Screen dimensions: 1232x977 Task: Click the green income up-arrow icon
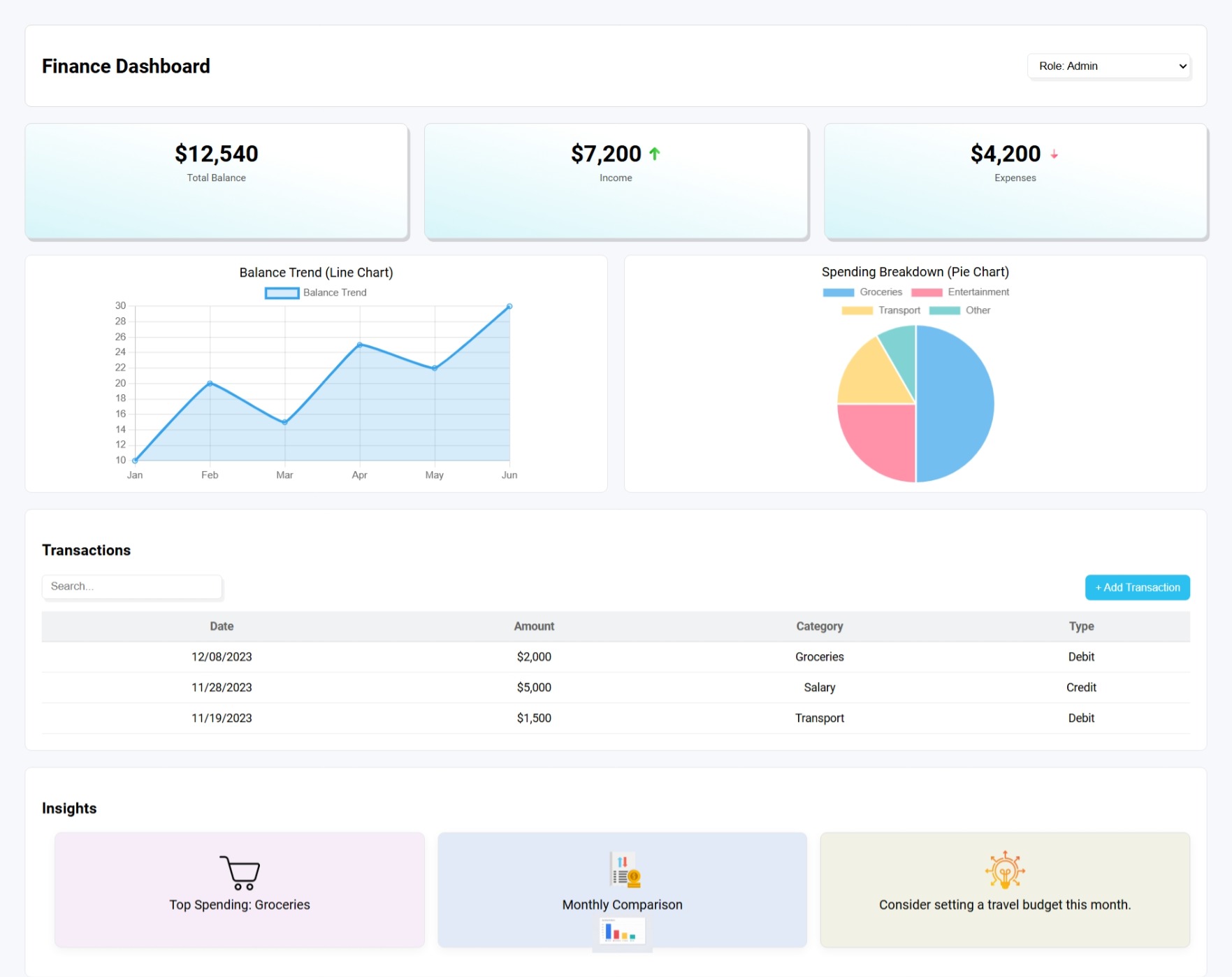[x=655, y=154]
